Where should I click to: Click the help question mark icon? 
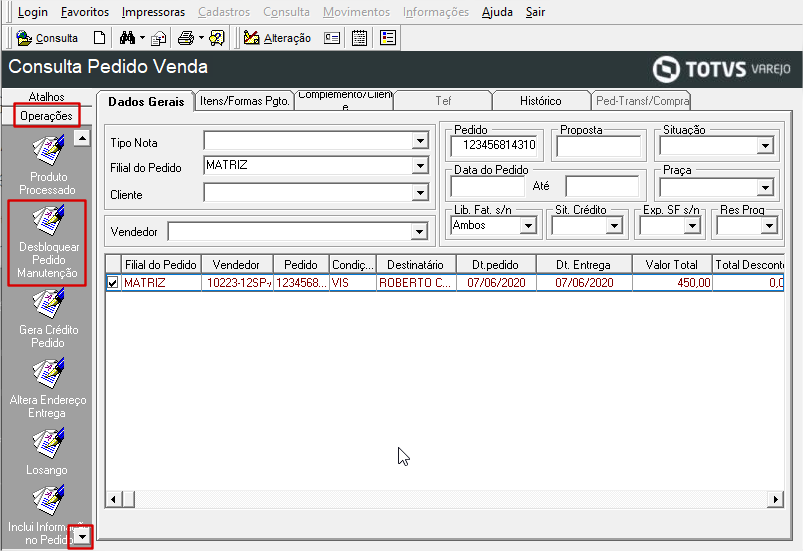coord(217,38)
